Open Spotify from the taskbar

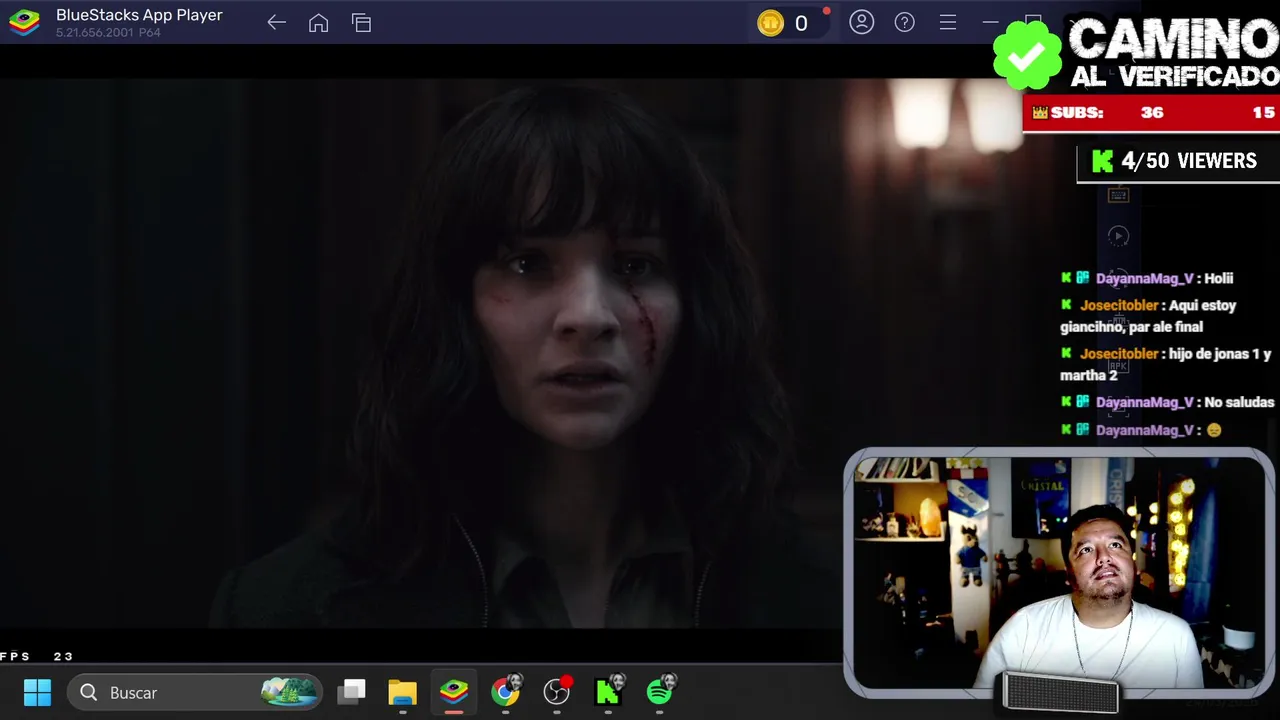coord(661,691)
